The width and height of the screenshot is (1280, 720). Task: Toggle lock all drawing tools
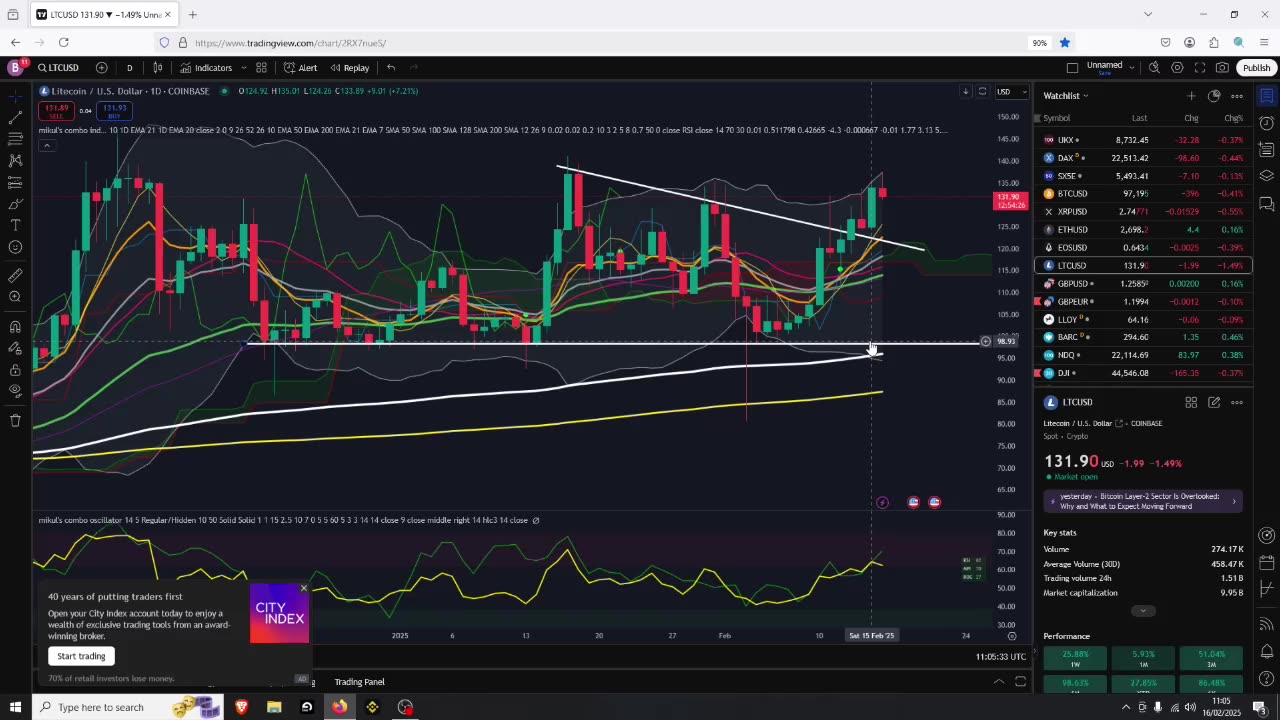[15, 369]
